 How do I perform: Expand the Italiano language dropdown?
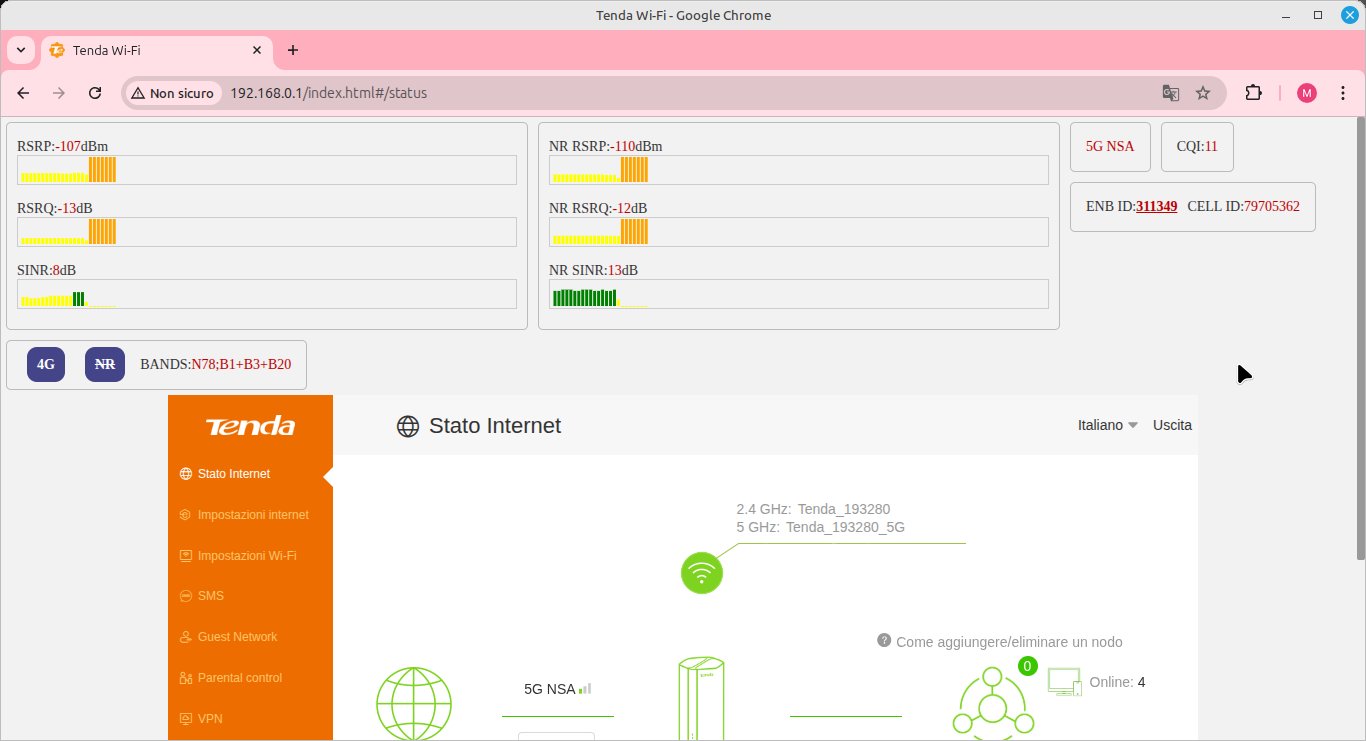coord(1107,425)
